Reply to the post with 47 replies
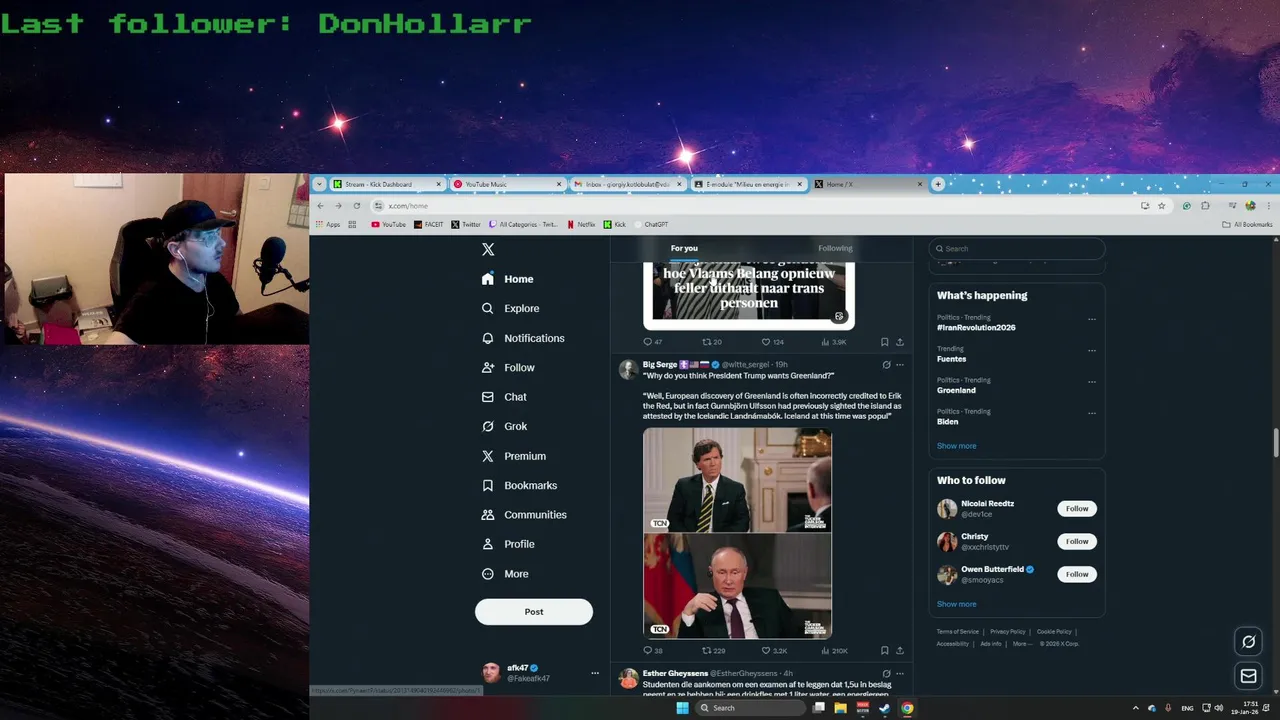Screen dimensions: 1280x720 pyautogui.click(x=652, y=342)
